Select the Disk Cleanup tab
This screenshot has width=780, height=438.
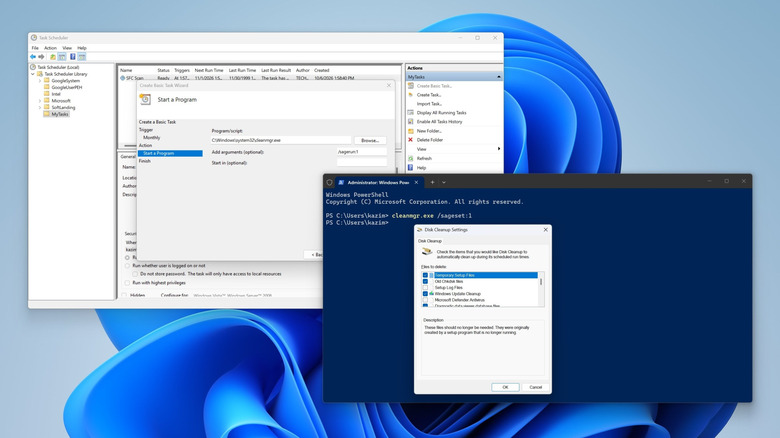click(430, 241)
